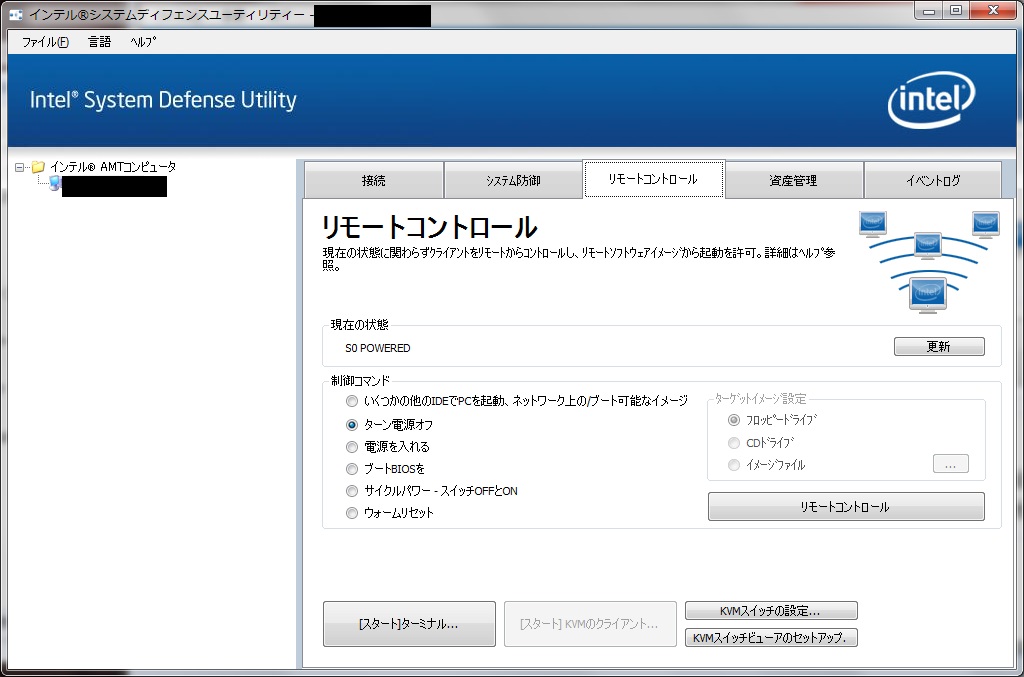Select the IDE redirect boot image option
This screenshot has width=1024, height=677.
[351, 401]
